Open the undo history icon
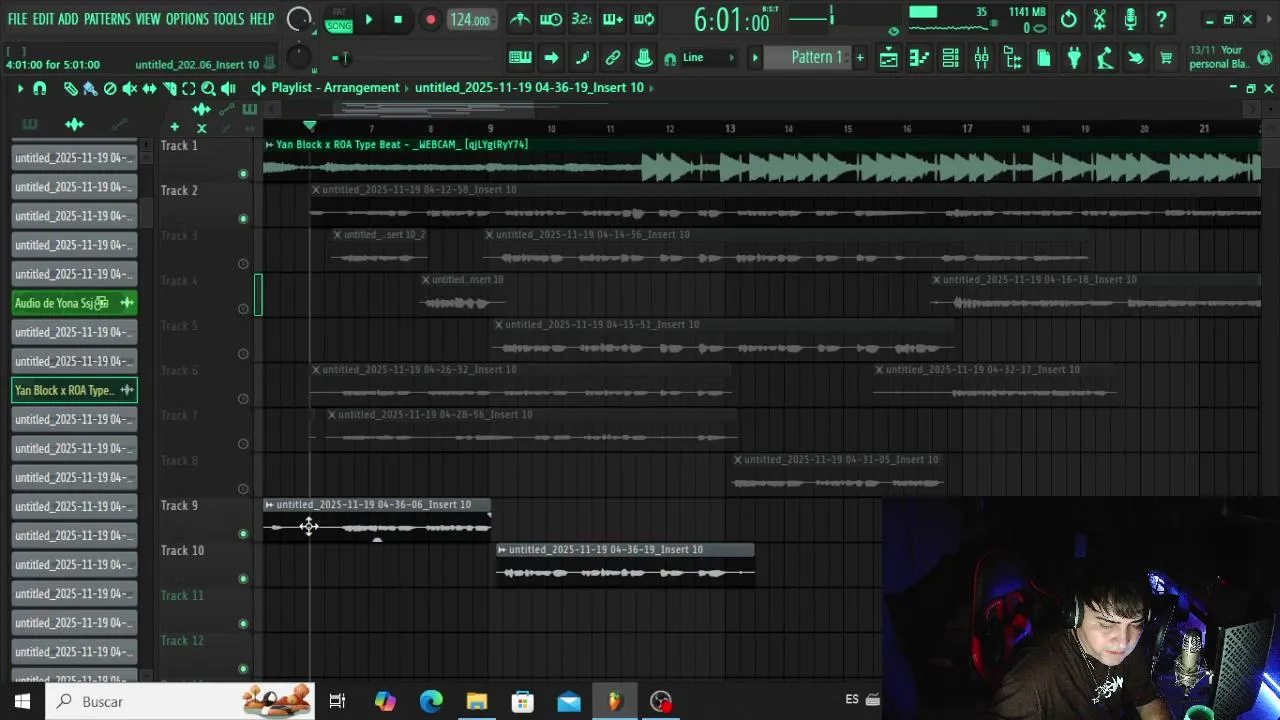Viewport: 1280px width, 720px height. point(1069,19)
